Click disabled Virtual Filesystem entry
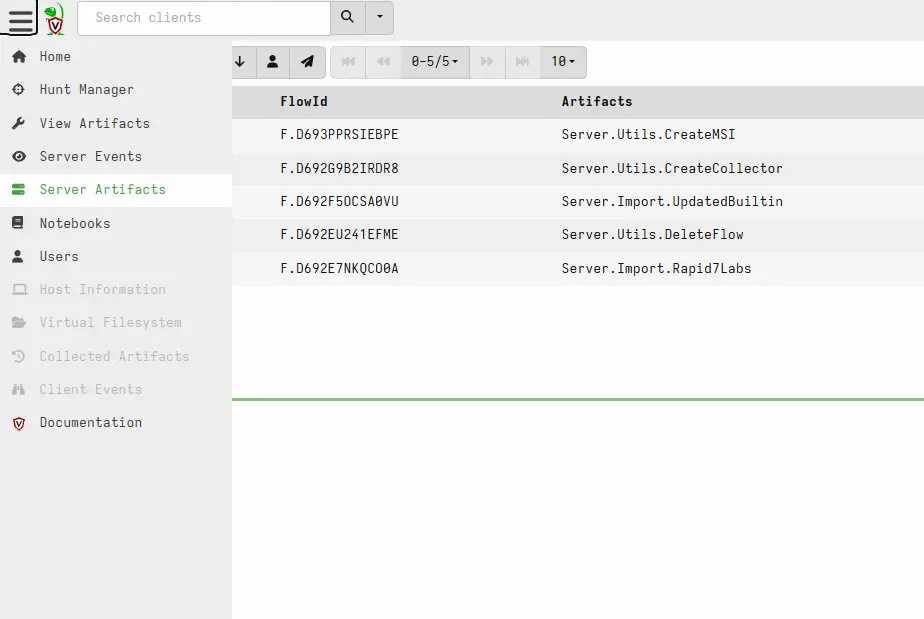 (116, 322)
